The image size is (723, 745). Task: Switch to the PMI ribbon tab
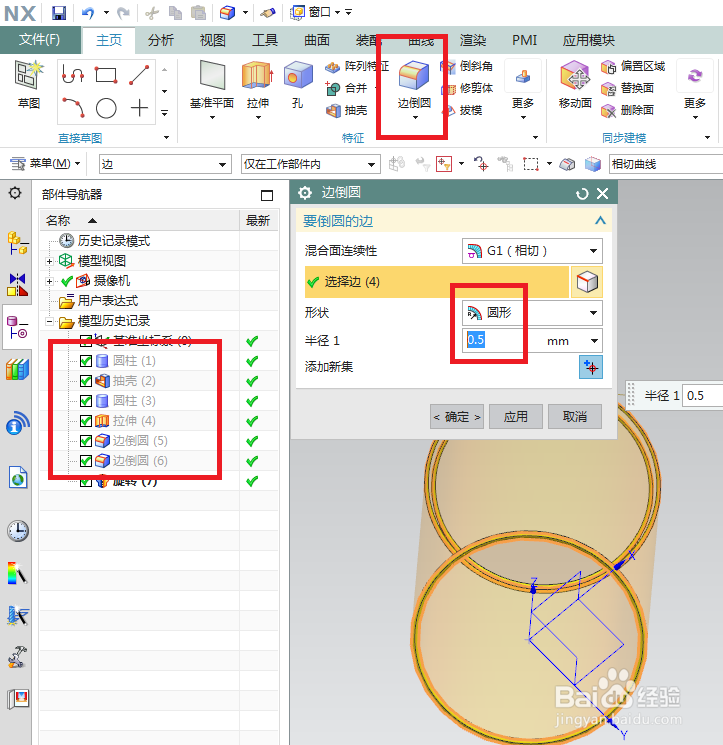tap(524, 40)
